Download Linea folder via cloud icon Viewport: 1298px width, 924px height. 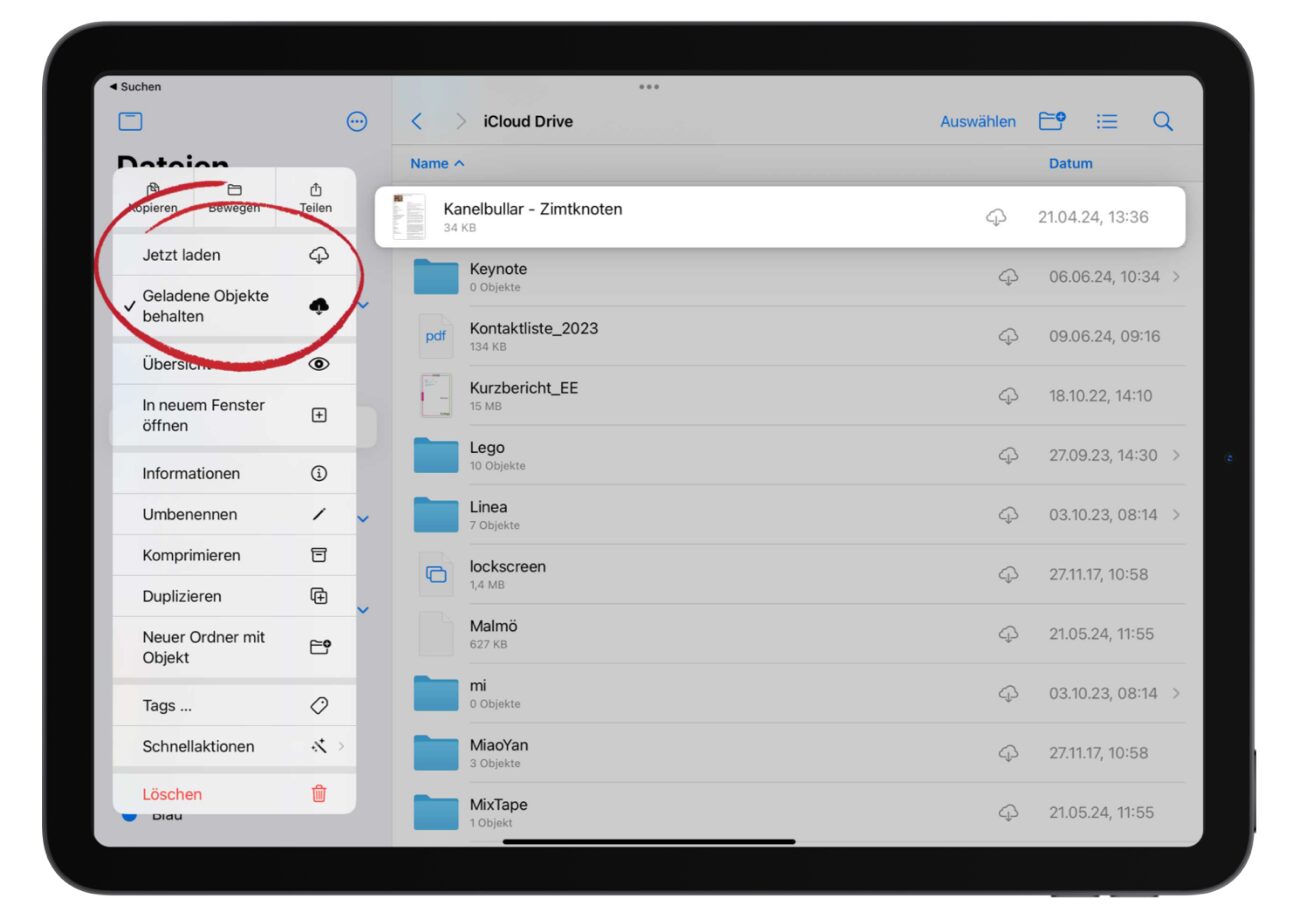coord(1009,515)
